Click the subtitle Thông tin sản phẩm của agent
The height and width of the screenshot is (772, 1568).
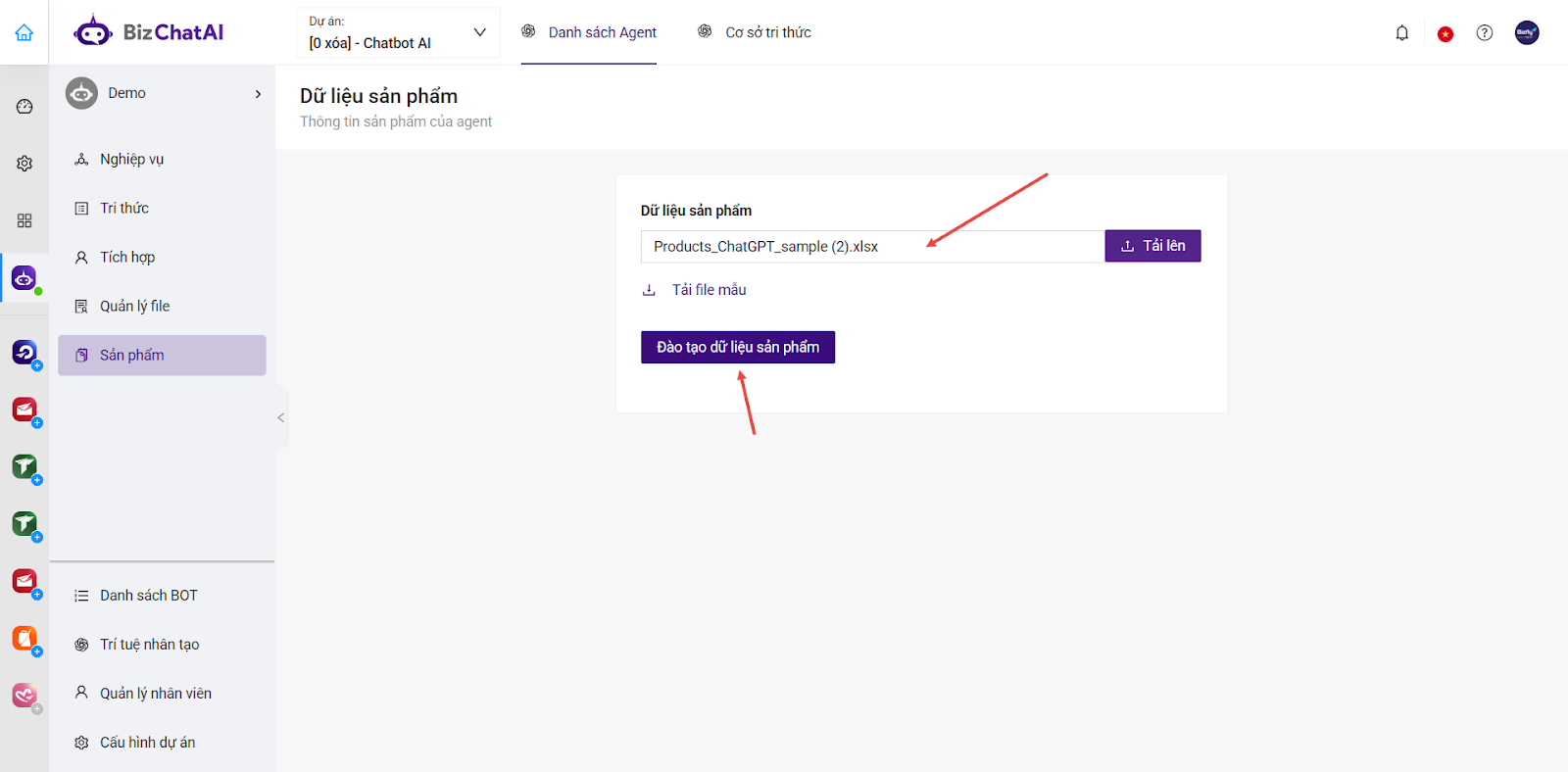[396, 121]
